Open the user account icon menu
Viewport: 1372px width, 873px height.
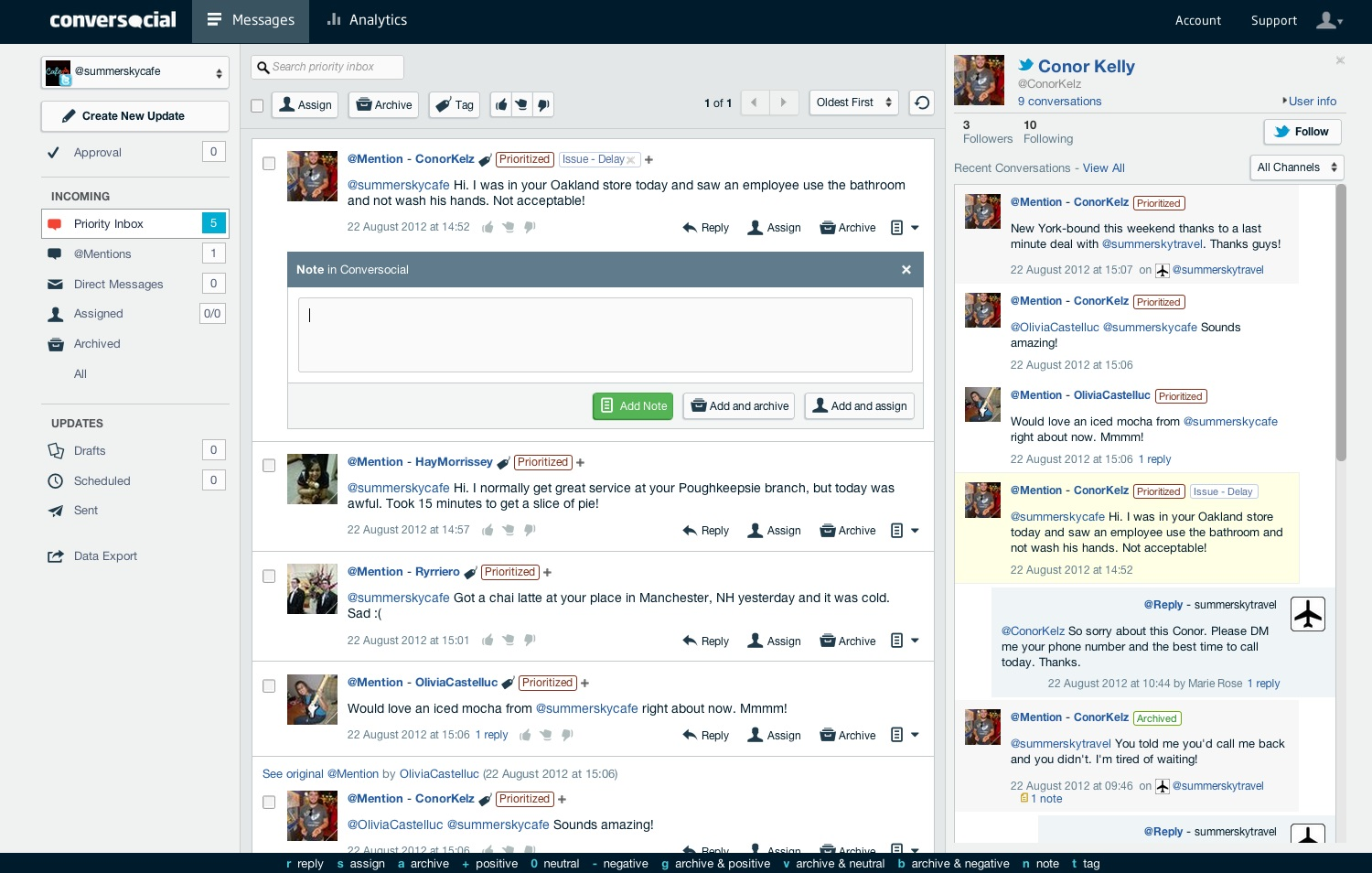coord(1329,20)
